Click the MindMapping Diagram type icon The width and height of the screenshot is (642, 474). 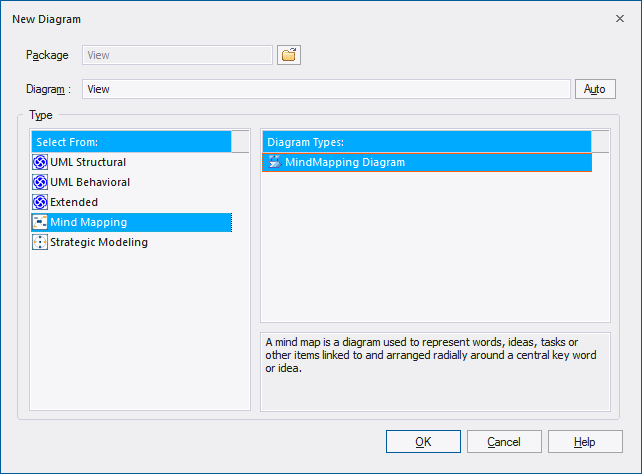274,162
